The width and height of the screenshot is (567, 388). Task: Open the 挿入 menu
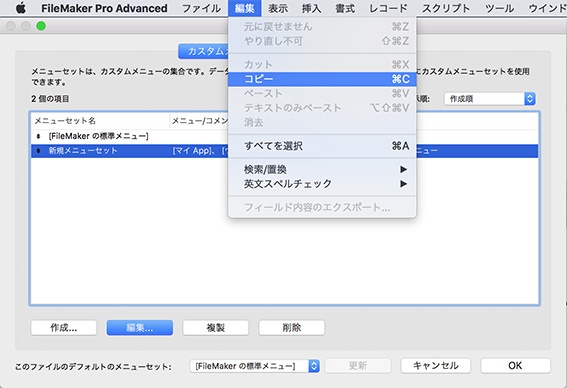click(311, 8)
